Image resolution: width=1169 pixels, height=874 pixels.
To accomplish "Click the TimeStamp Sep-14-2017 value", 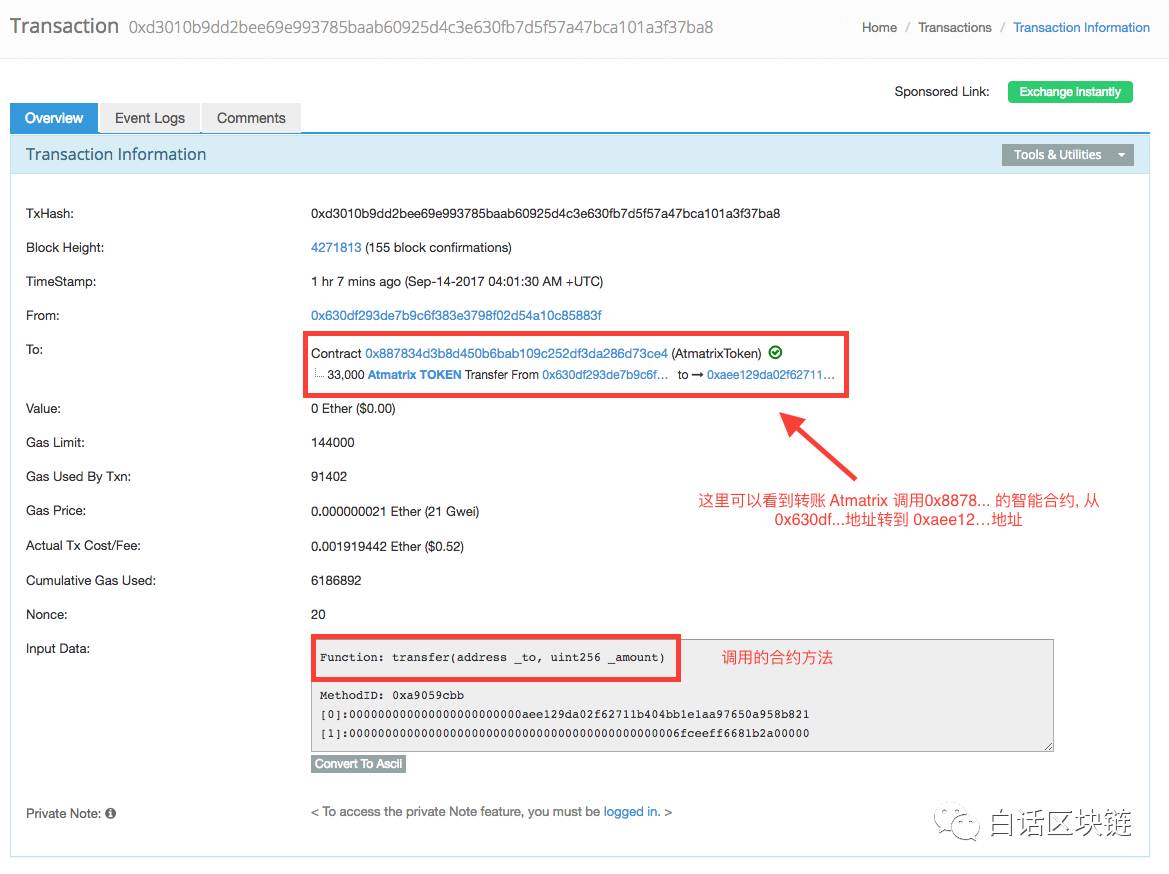I will pyautogui.click(x=456, y=282).
